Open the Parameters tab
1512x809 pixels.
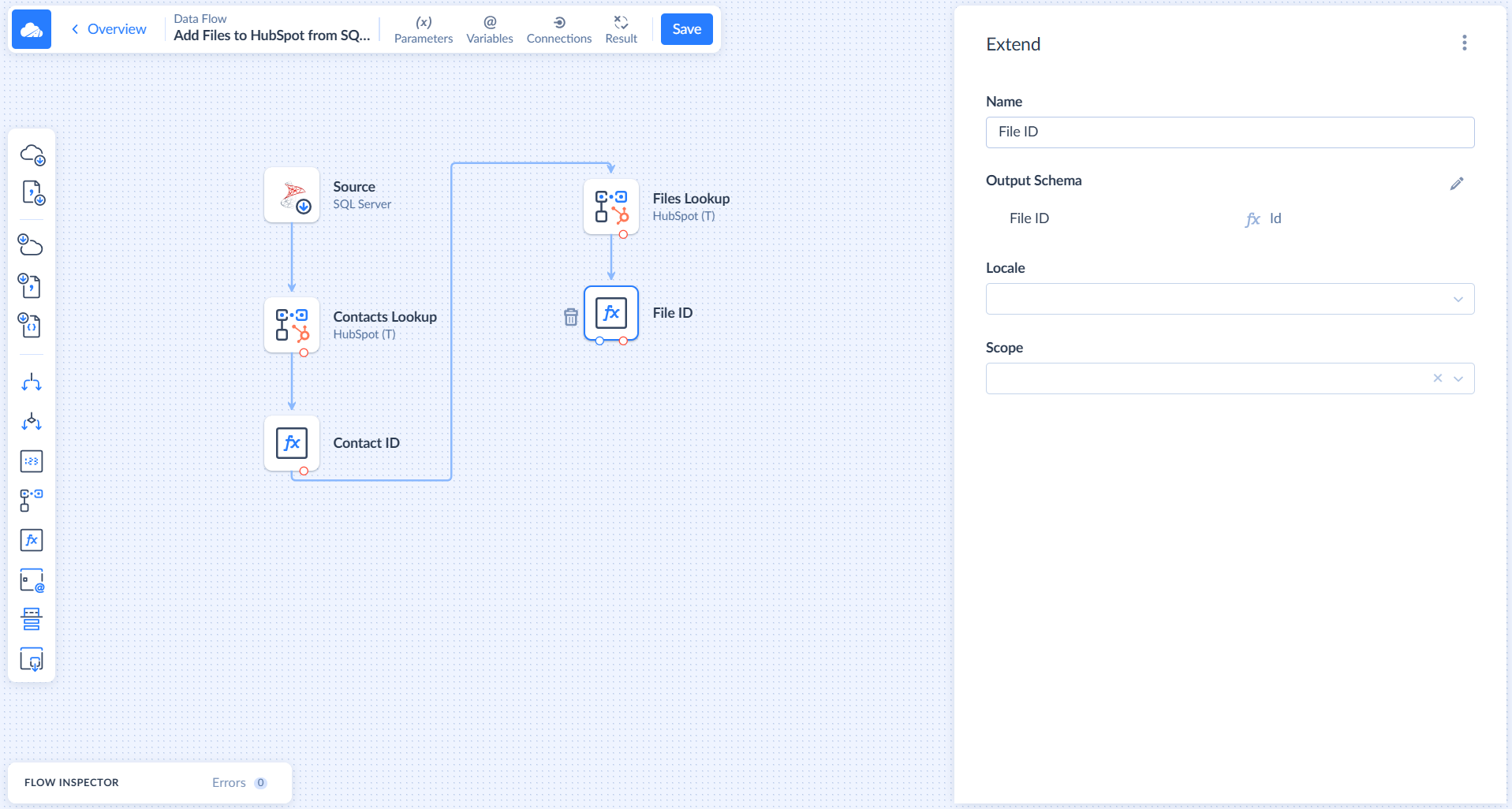coord(424,30)
